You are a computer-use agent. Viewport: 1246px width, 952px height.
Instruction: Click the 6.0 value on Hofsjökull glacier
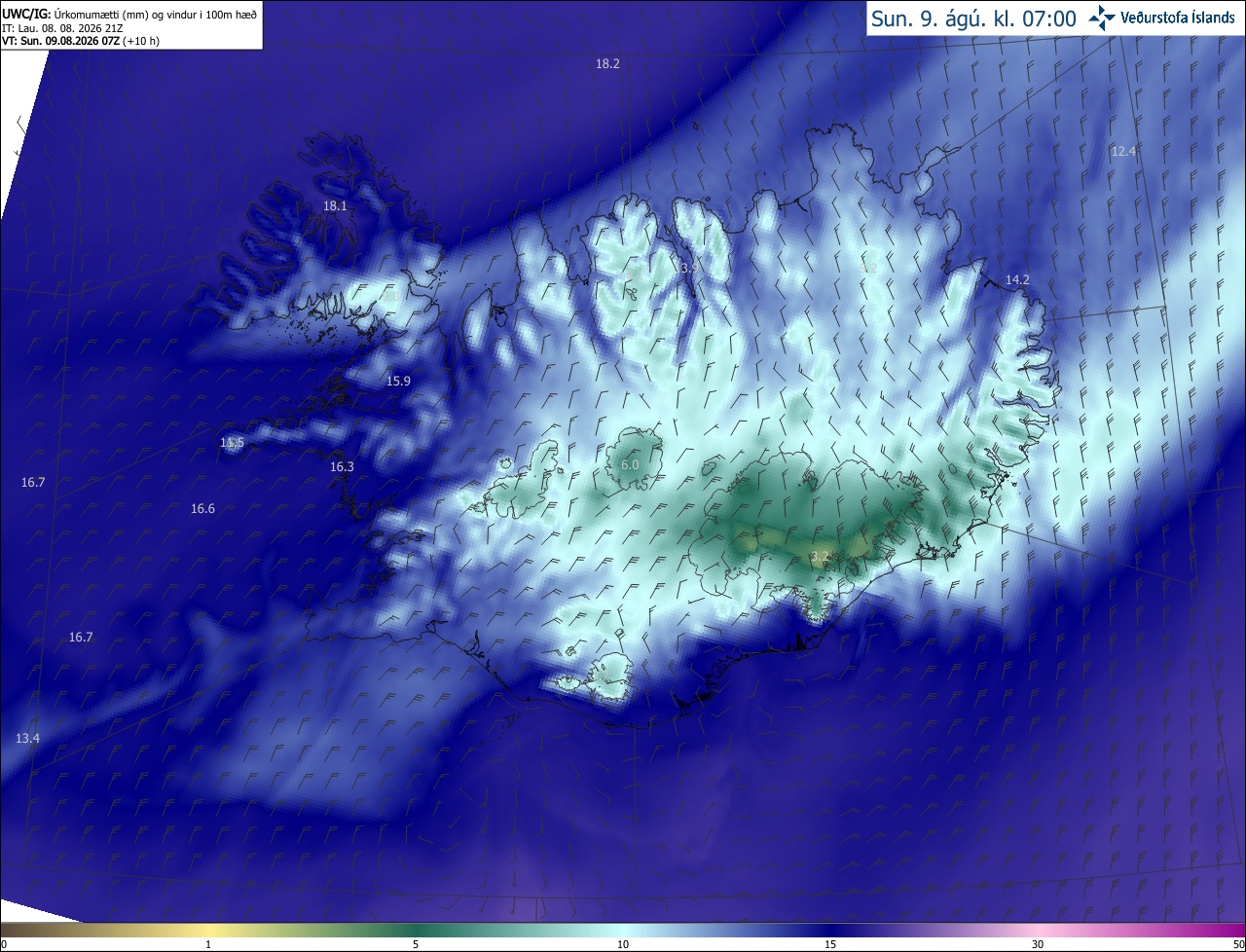(x=630, y=465)
